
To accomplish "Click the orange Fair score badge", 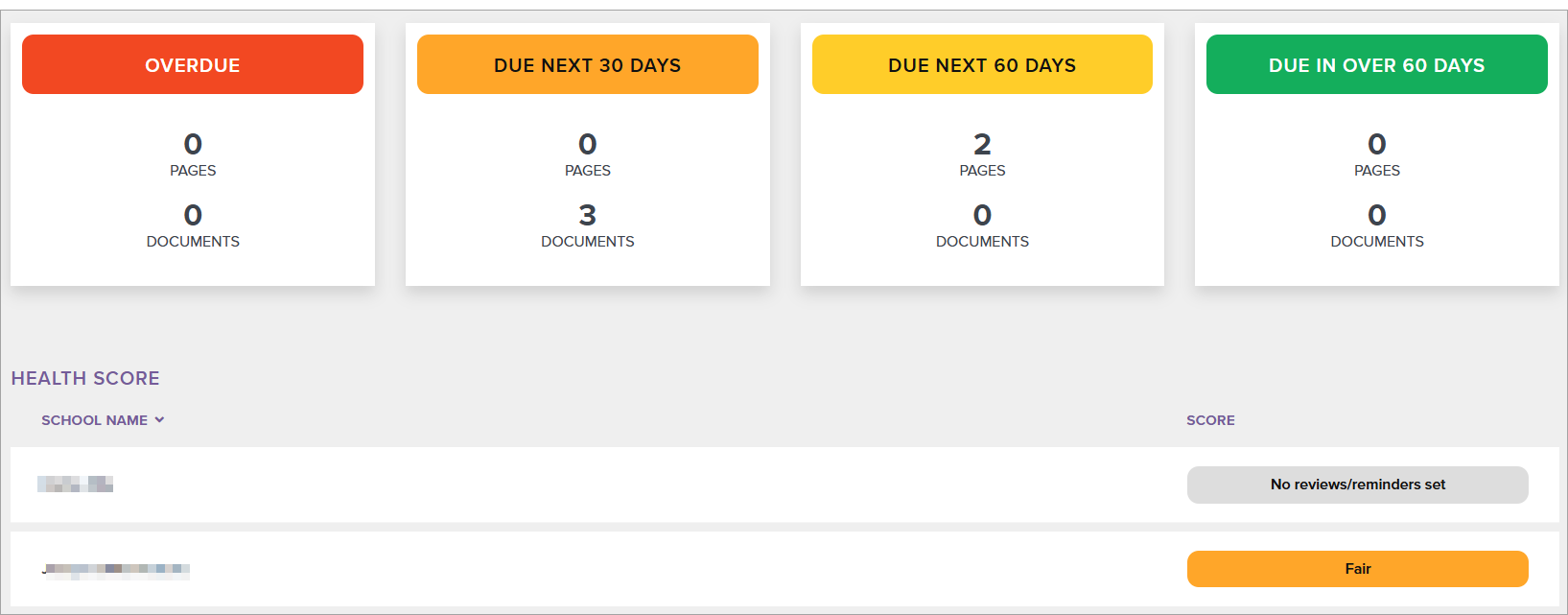I will point(1357,569).
